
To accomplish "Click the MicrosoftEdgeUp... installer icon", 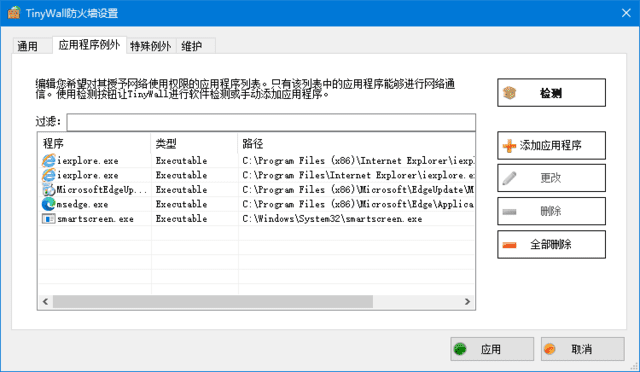I will click(49, 189).
